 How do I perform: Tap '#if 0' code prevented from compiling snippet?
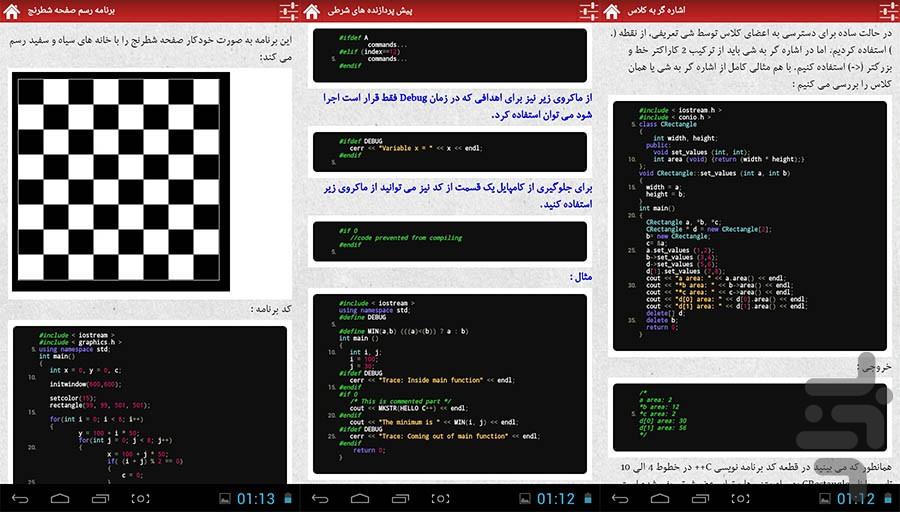point(450,241)
